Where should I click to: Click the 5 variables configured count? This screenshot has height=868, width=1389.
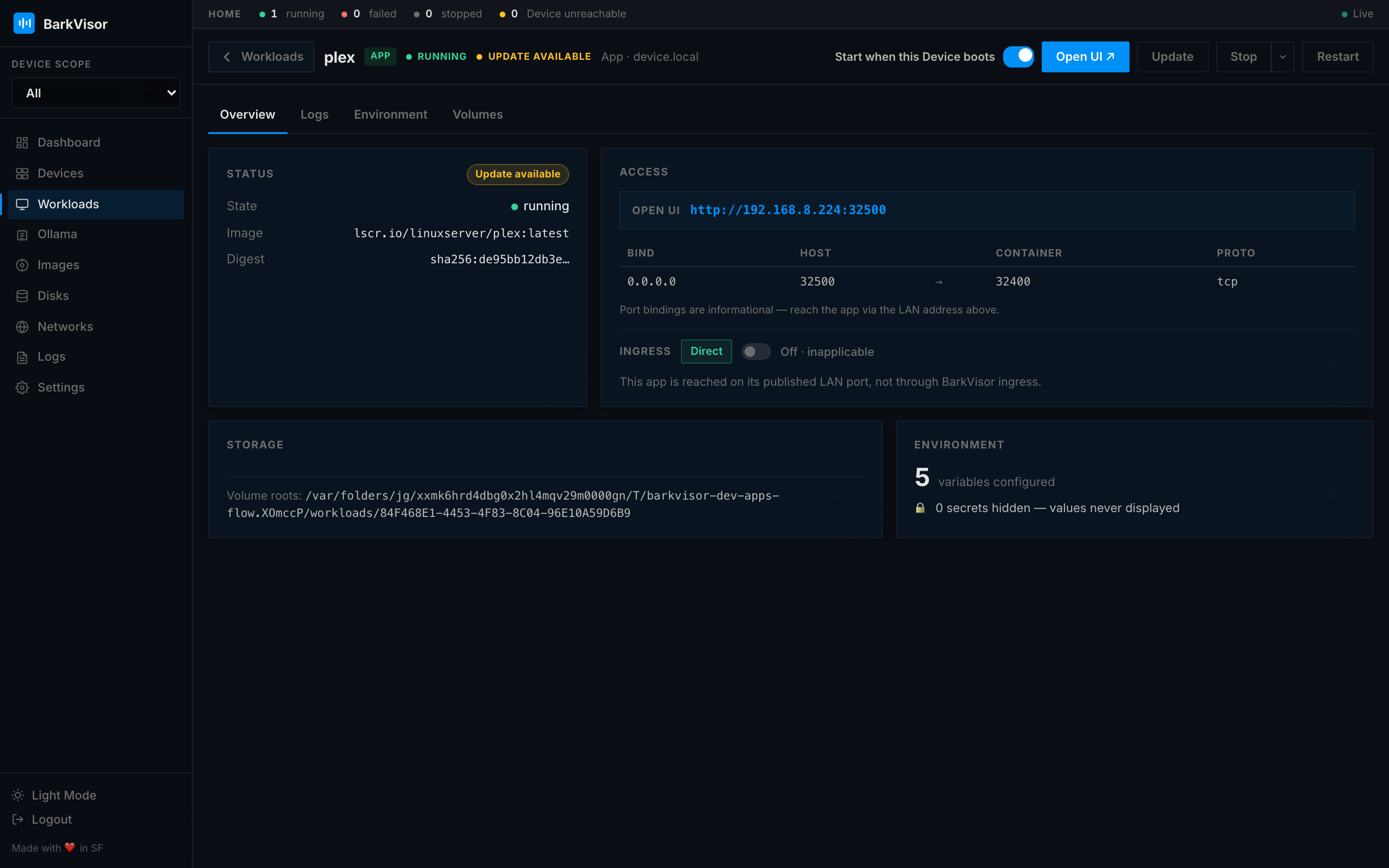click(984, 477)
